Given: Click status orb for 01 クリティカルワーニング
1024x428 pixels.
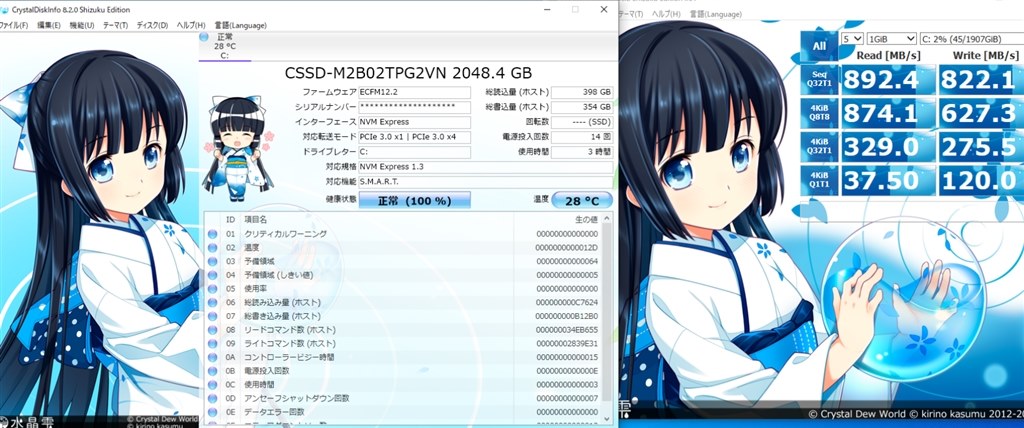Looking at the screenshot, I should (212, 234).
